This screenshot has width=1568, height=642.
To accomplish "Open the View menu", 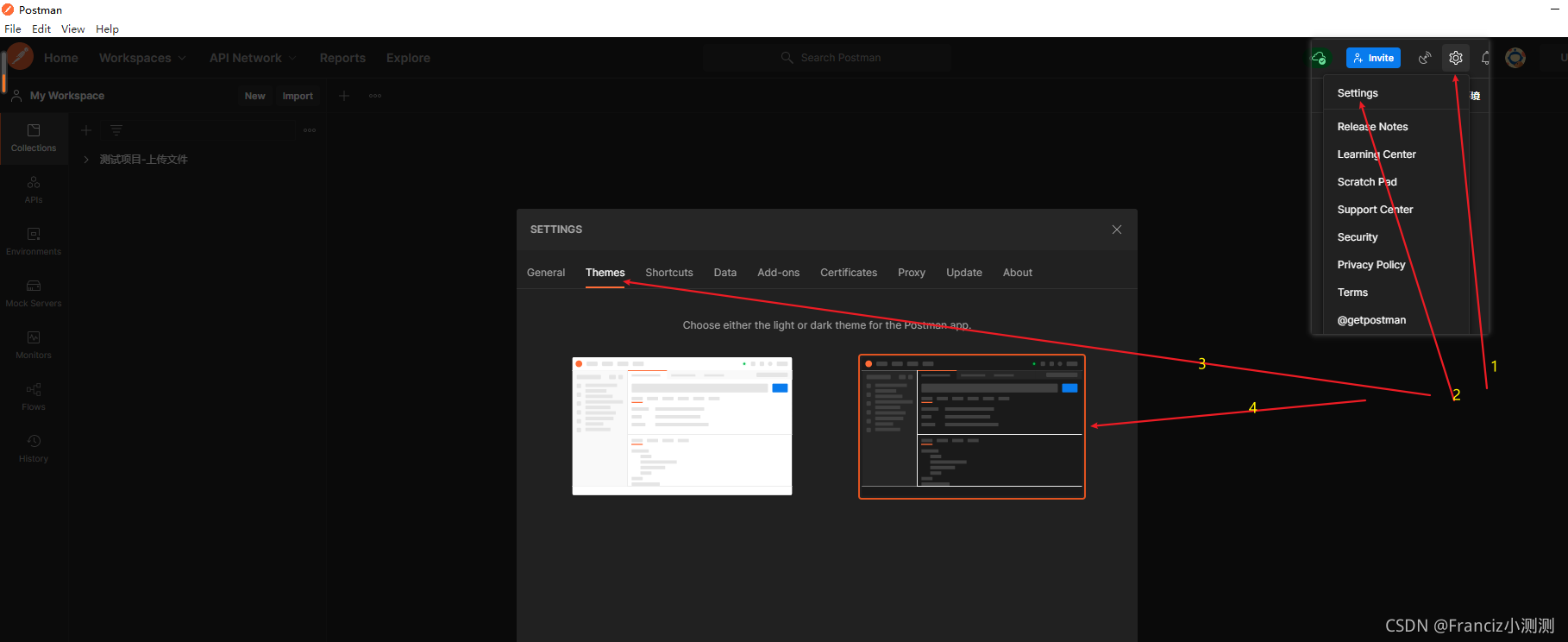I will pyautogui.click(x=73, y=28).
